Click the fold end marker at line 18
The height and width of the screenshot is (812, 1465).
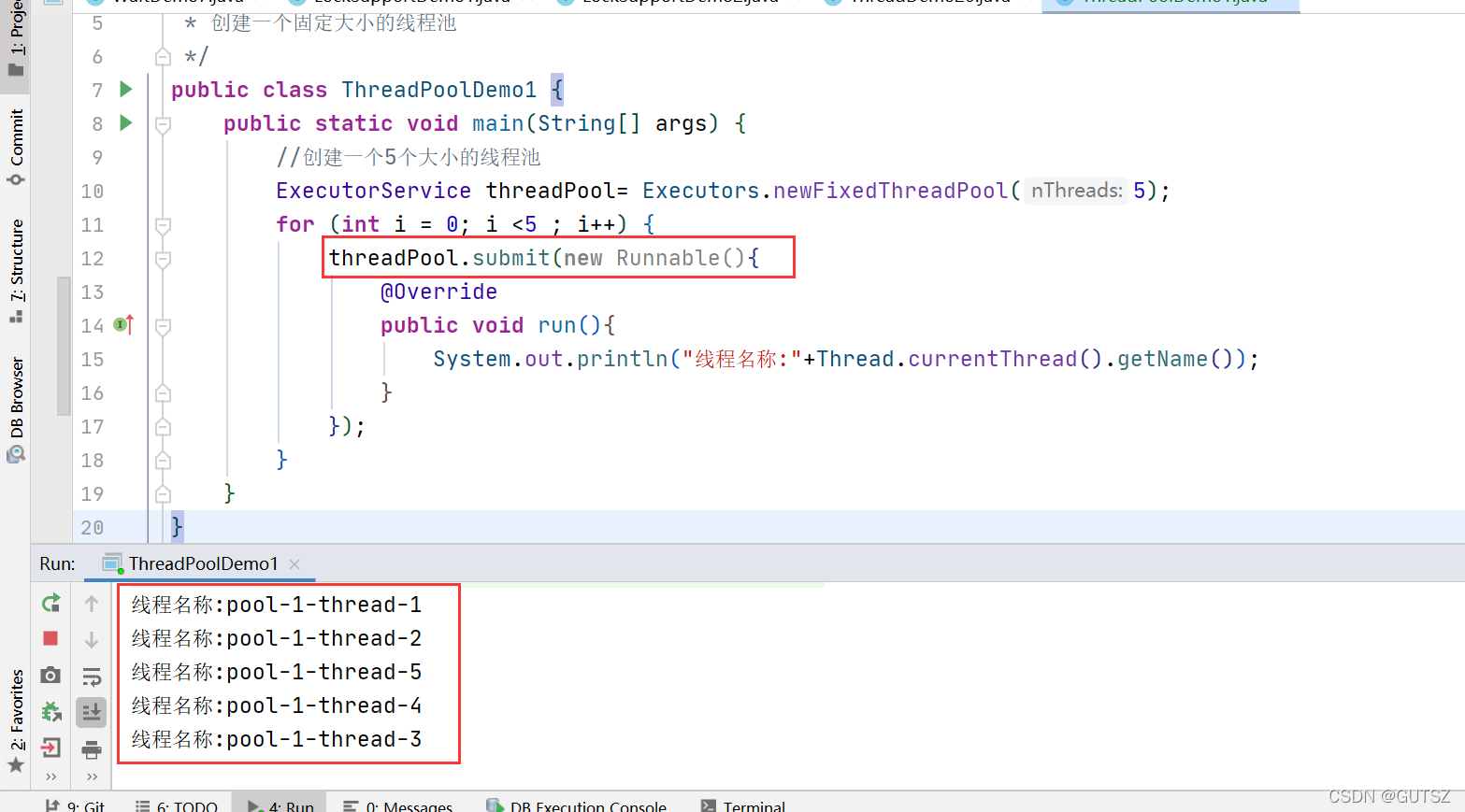point(163,461)
